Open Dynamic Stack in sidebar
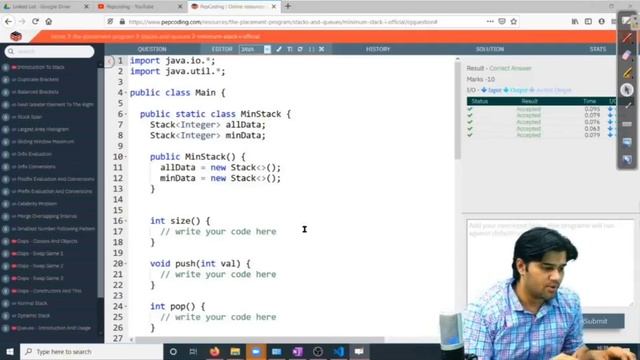Image resolution: width=640 pixels, height=360 pixels. (33, 316)
